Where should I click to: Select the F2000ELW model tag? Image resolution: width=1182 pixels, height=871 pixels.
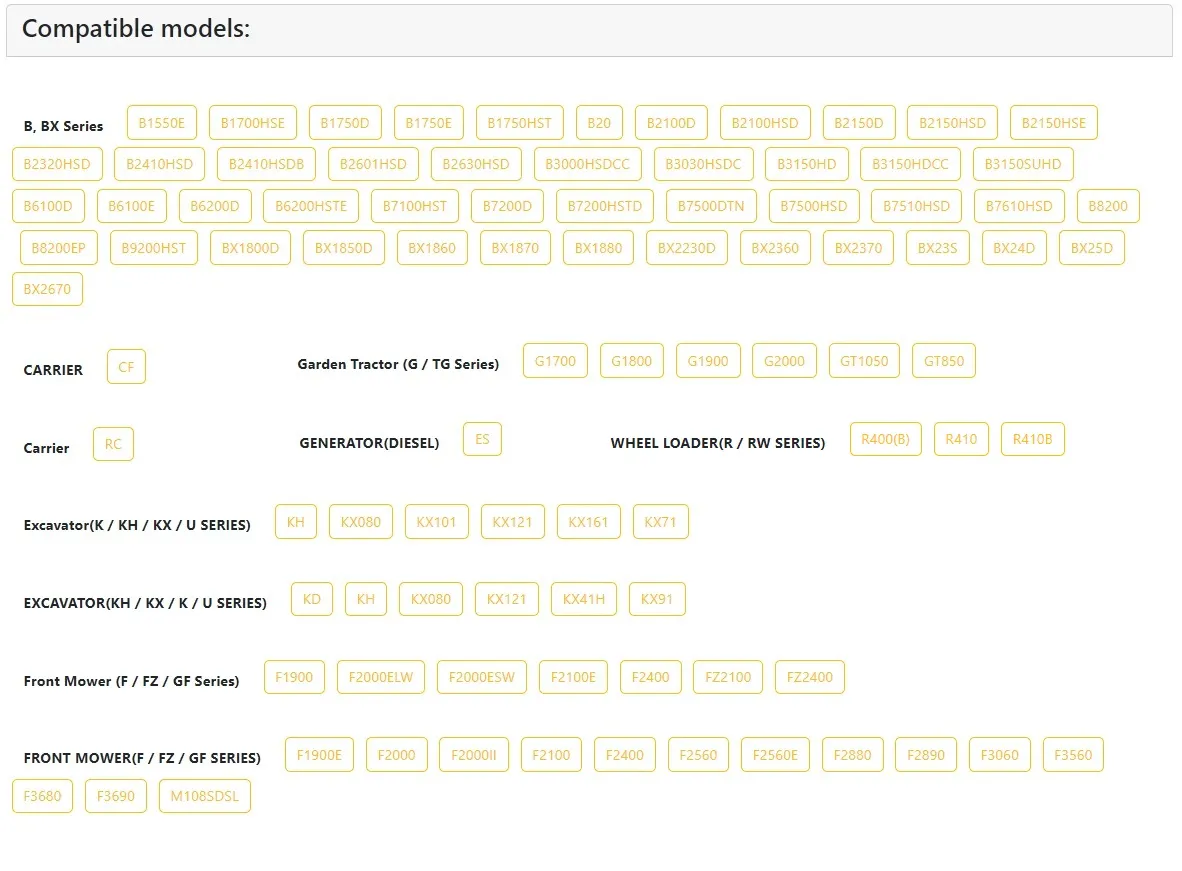(x=381, y=677)
